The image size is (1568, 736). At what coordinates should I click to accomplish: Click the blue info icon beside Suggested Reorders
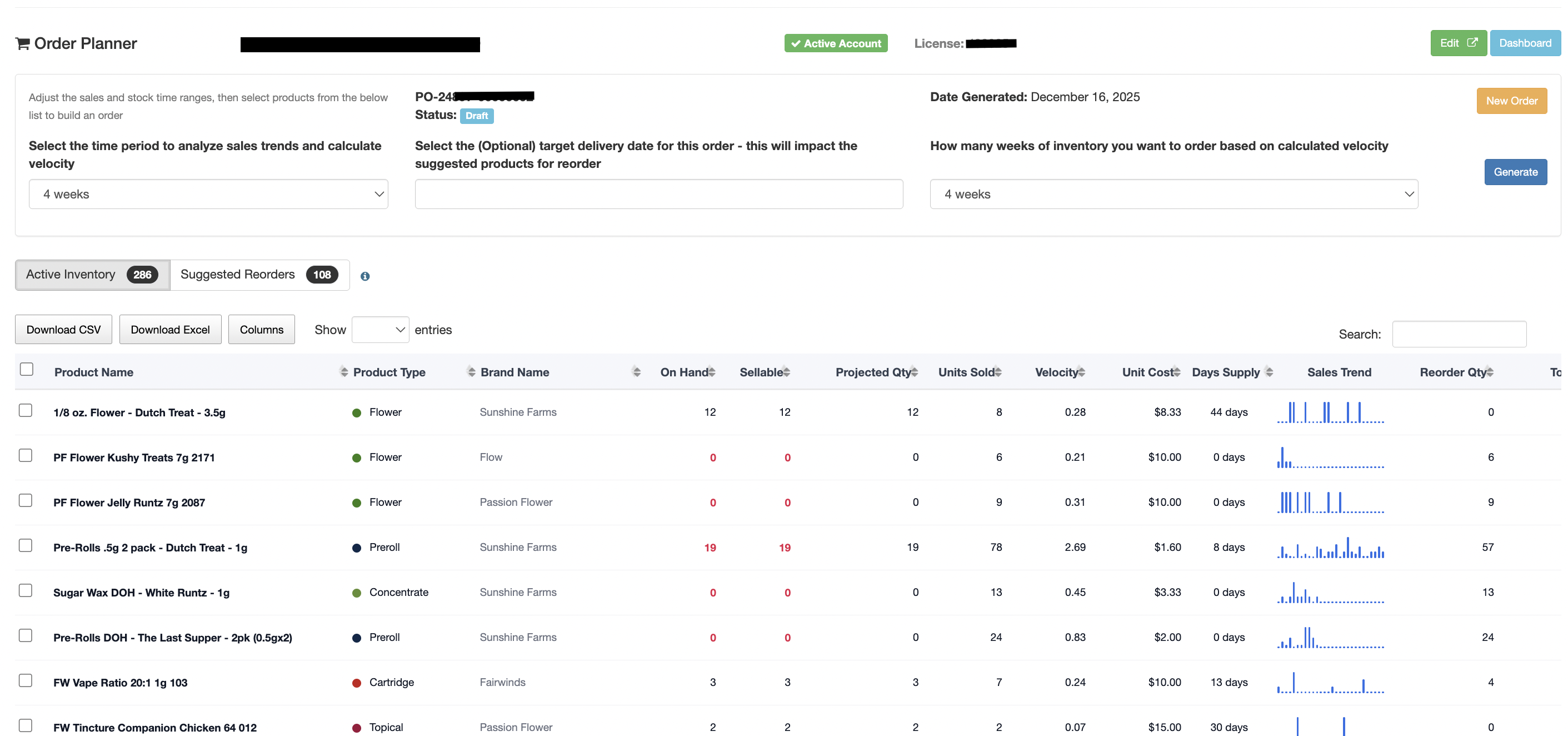click(364, 276)
